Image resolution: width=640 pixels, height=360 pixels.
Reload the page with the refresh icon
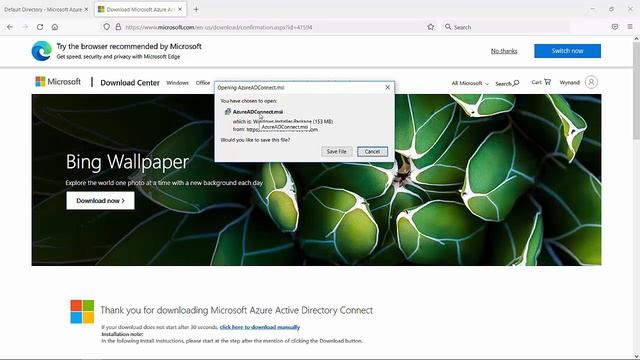(40, 27)
